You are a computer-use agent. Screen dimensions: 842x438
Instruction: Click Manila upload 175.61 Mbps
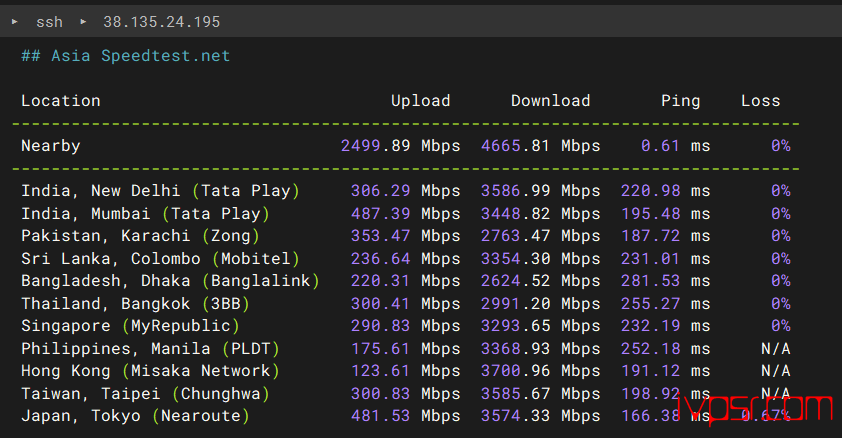(405, 349)
